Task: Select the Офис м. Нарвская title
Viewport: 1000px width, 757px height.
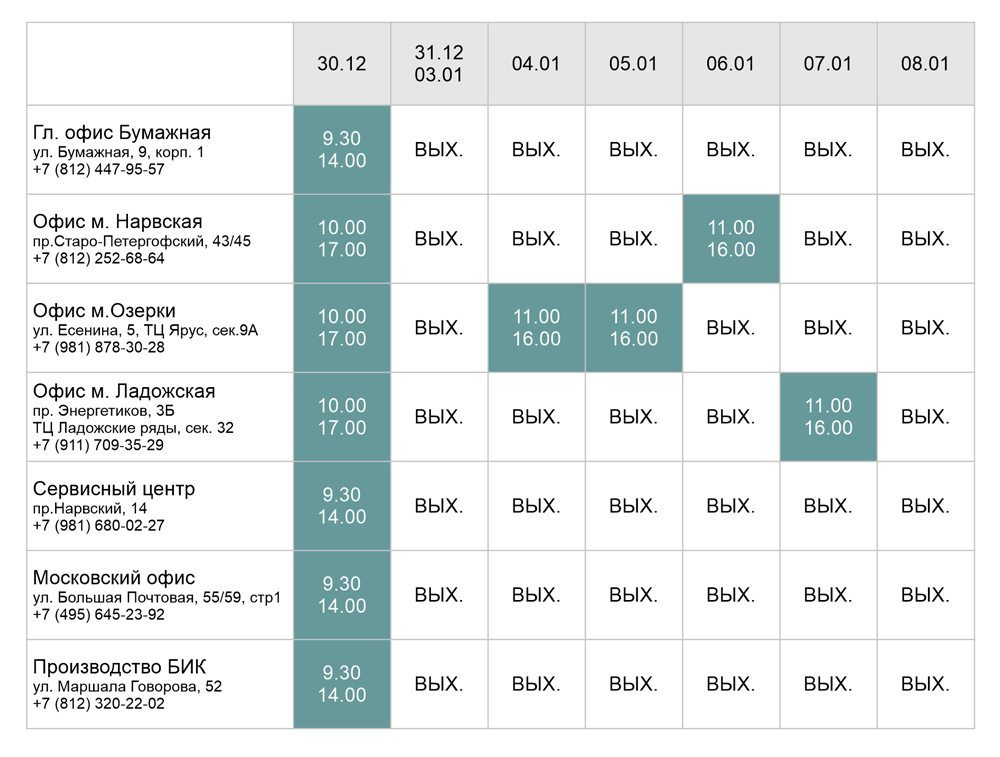Action: coord(118,222)
